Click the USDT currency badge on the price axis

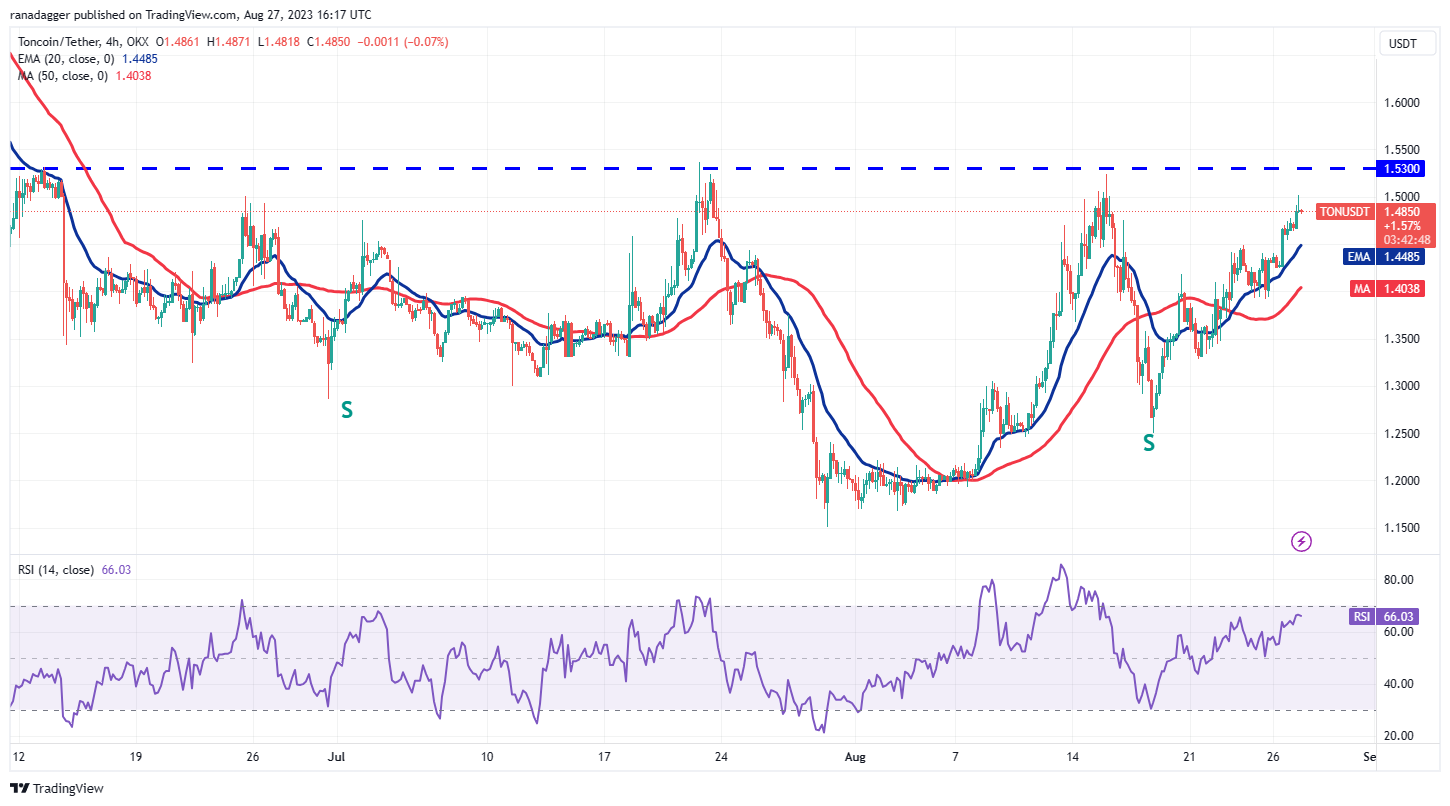1405,43
